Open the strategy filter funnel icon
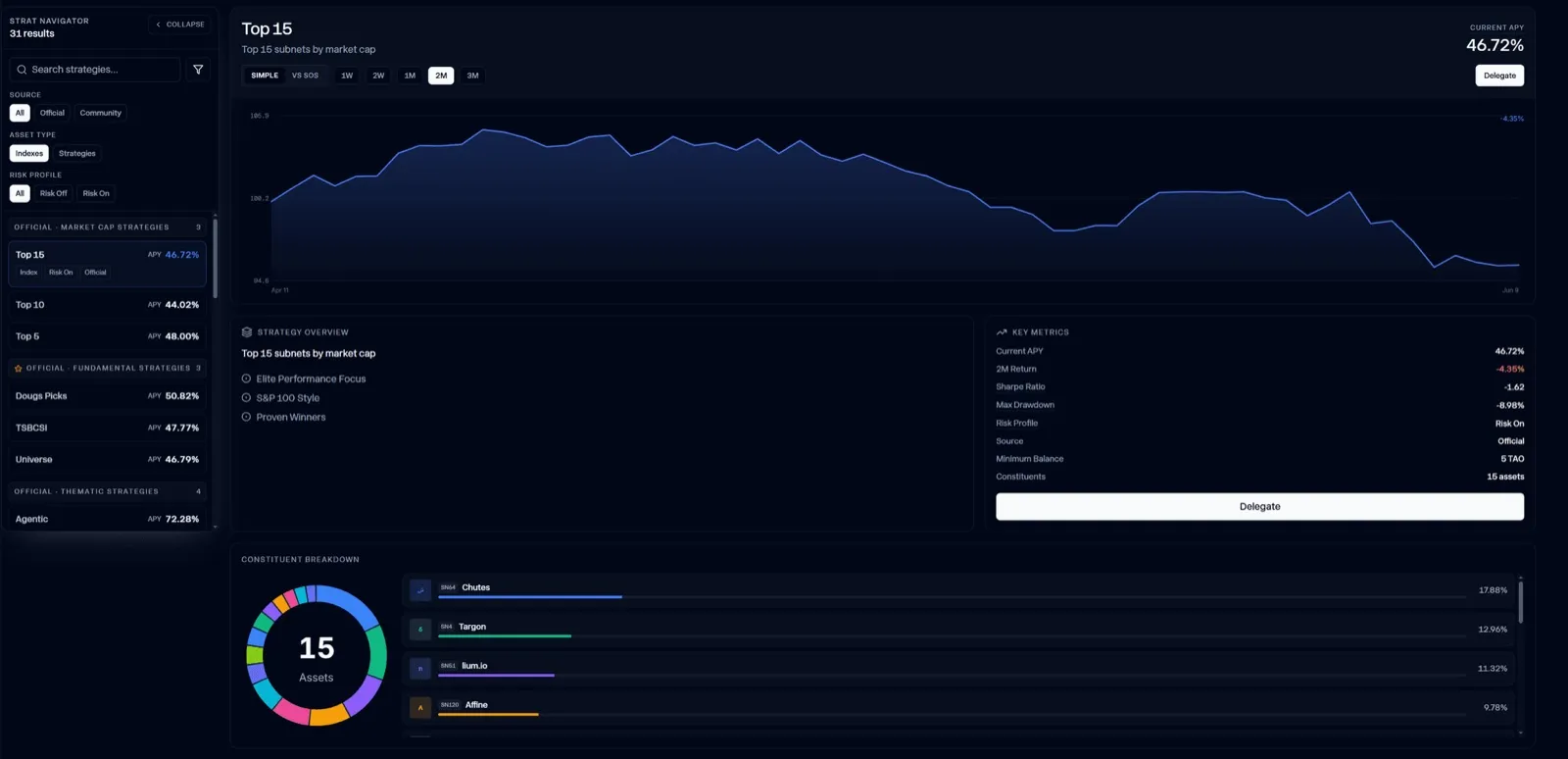 pyautogui.click(x=198, y=70)
